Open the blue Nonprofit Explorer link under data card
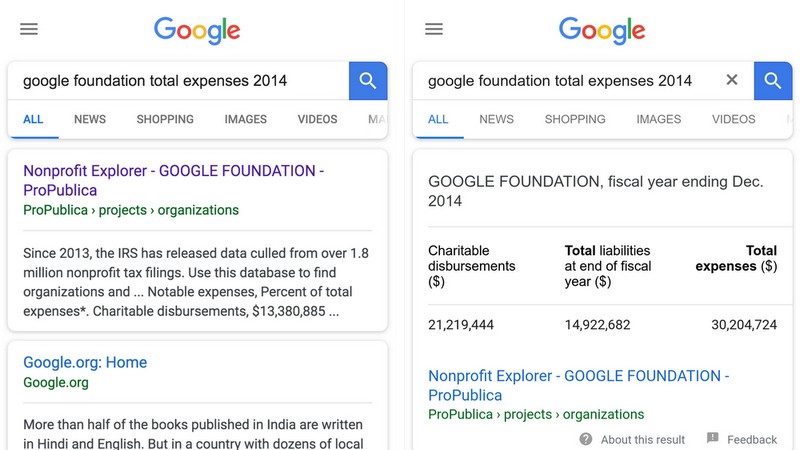 (579, 385)
